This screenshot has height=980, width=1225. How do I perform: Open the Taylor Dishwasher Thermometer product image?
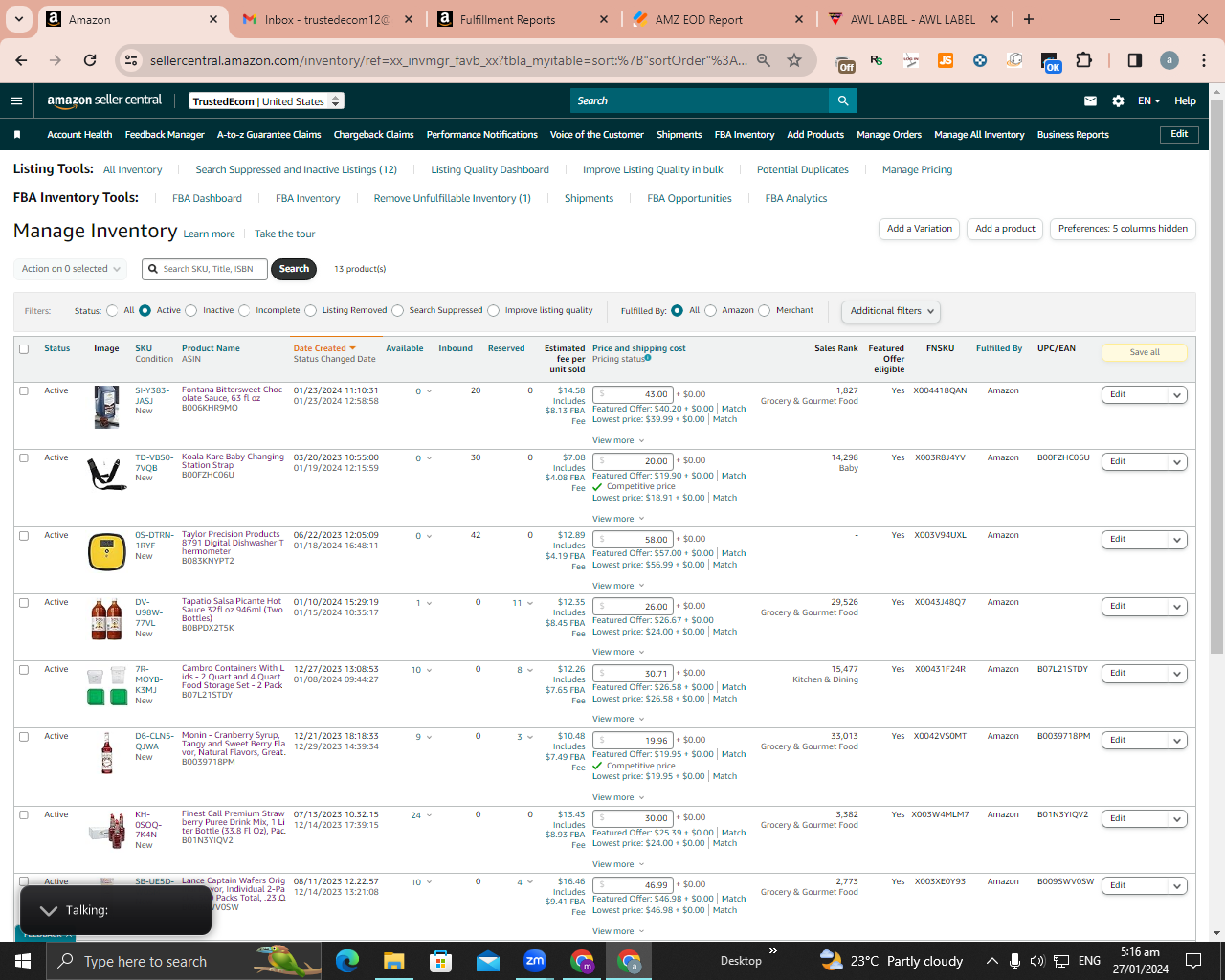point(106,552)
